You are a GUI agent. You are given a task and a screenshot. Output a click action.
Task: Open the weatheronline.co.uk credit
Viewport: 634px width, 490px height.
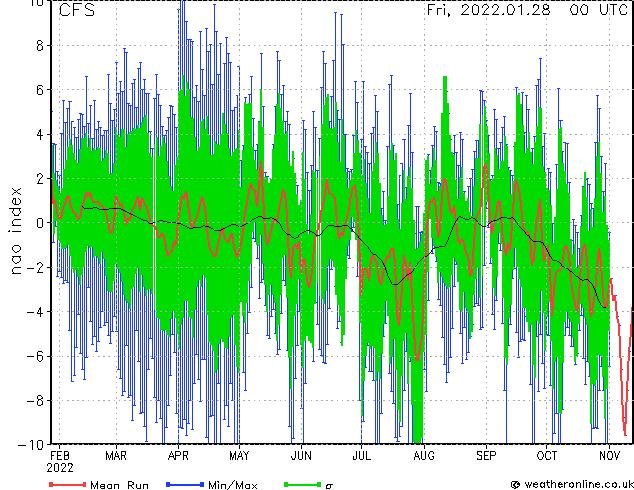pos(572,484)
